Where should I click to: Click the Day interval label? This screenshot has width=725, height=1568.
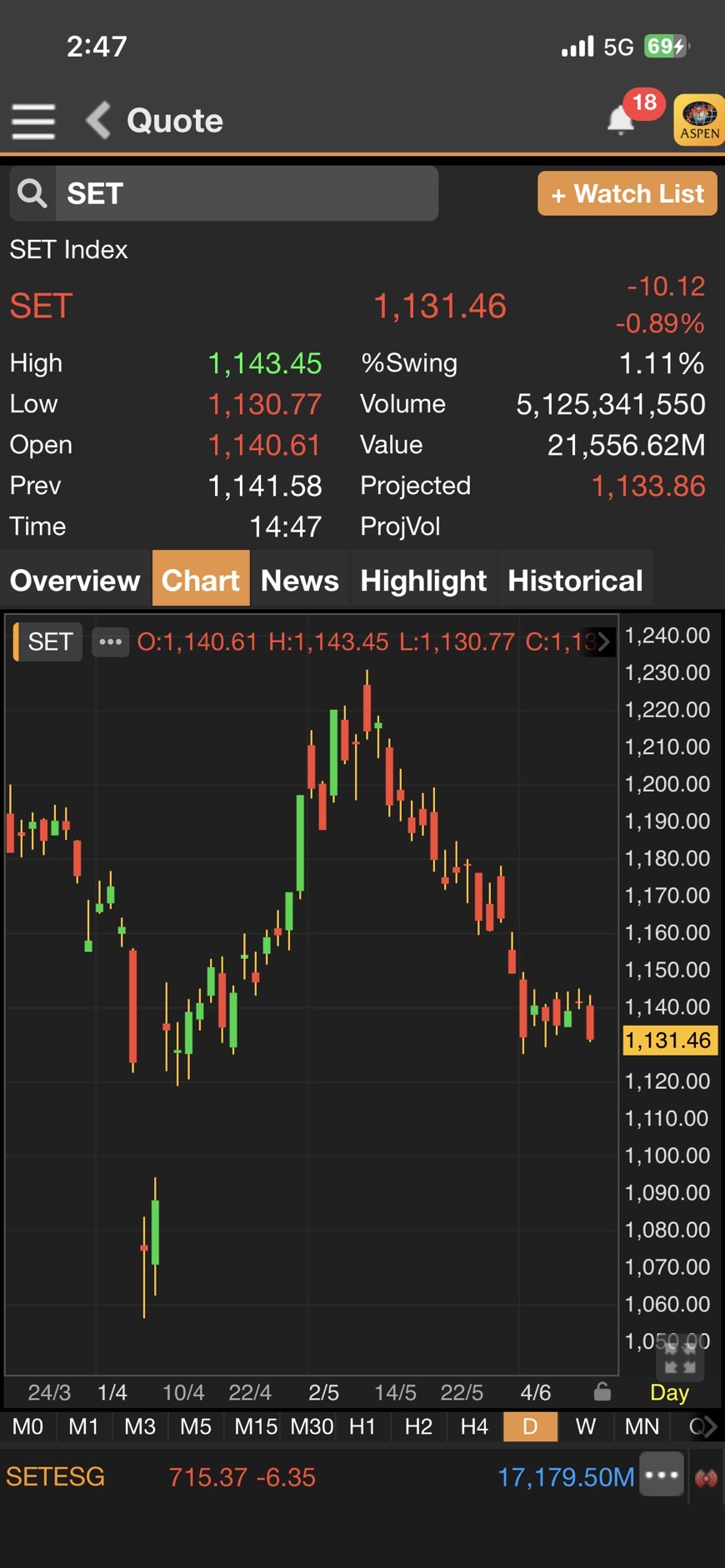(669, 1393)
